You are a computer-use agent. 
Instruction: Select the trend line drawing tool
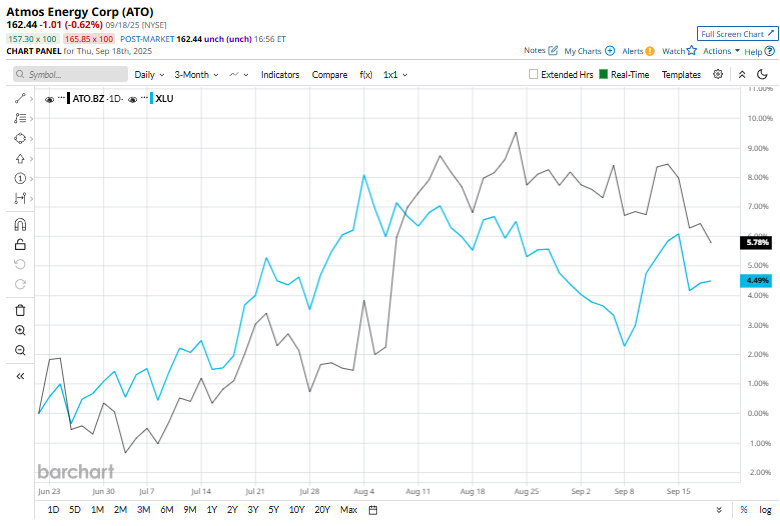20,99
